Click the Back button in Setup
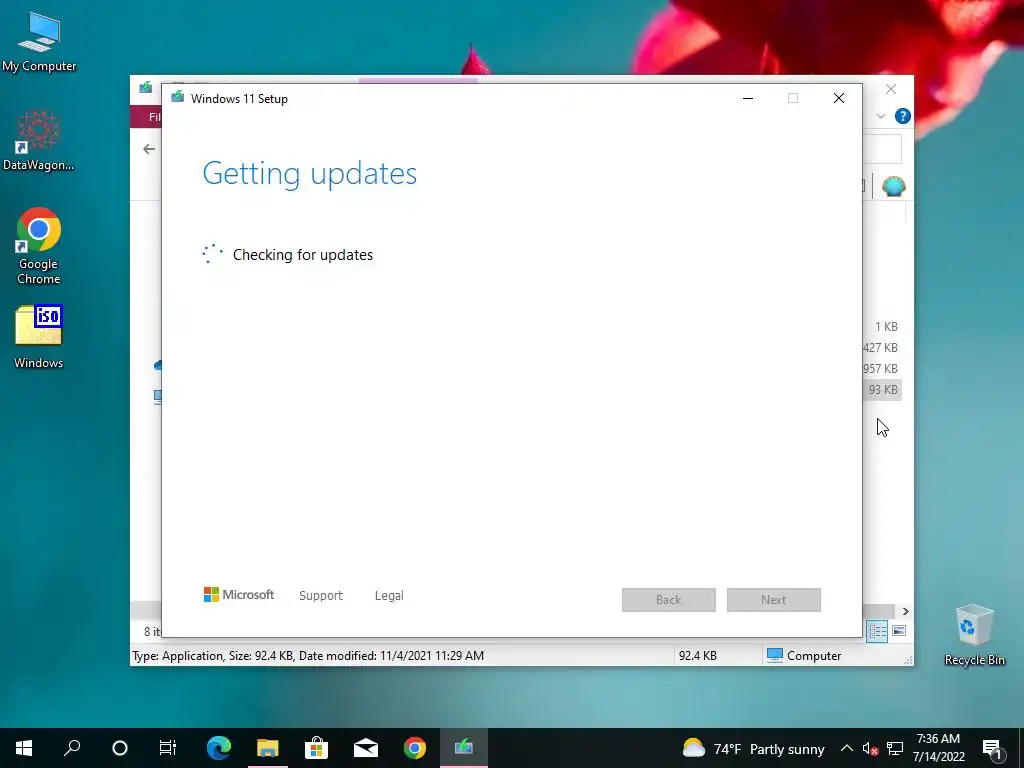This screenshot has height=768, width=1024. 669,600
